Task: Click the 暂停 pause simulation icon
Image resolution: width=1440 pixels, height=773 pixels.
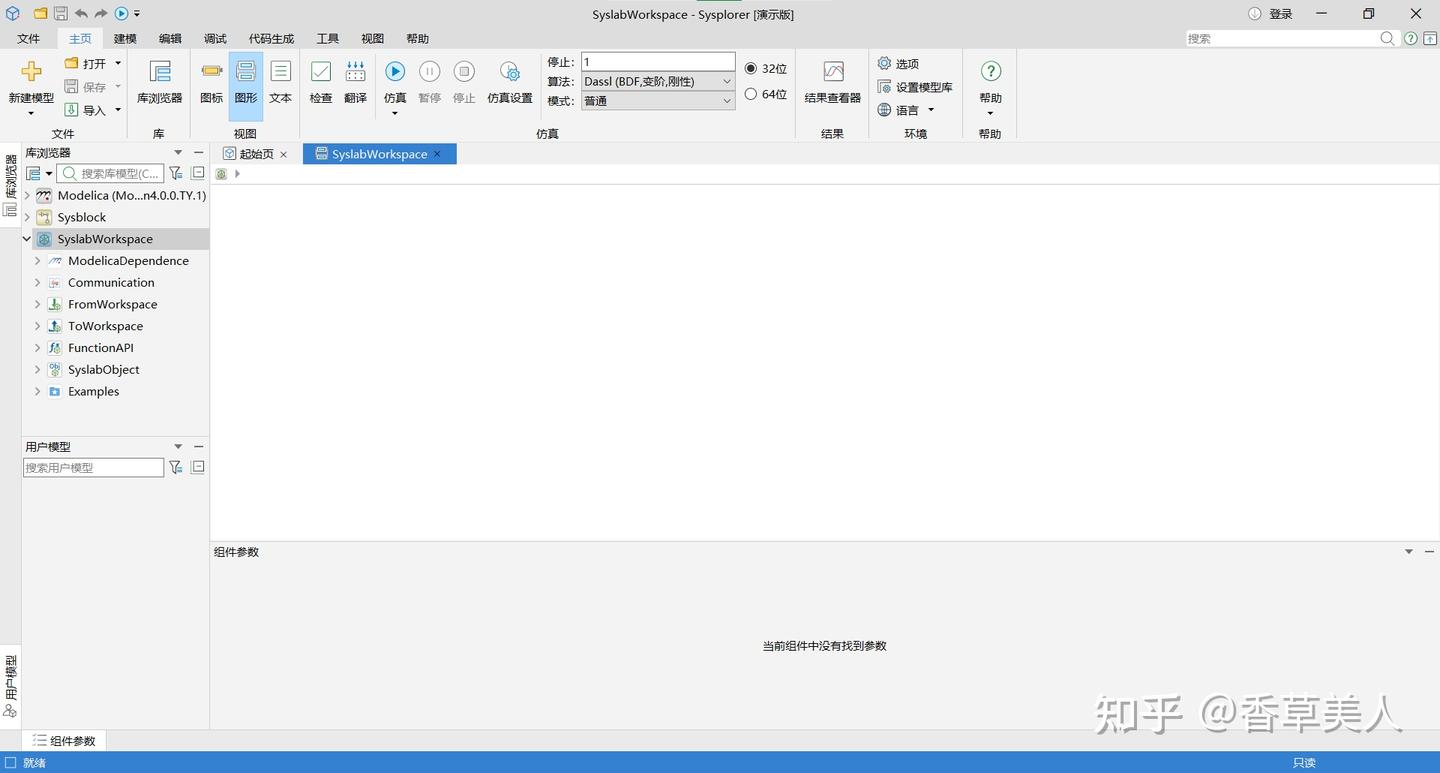Action: [x=429, y=71]
